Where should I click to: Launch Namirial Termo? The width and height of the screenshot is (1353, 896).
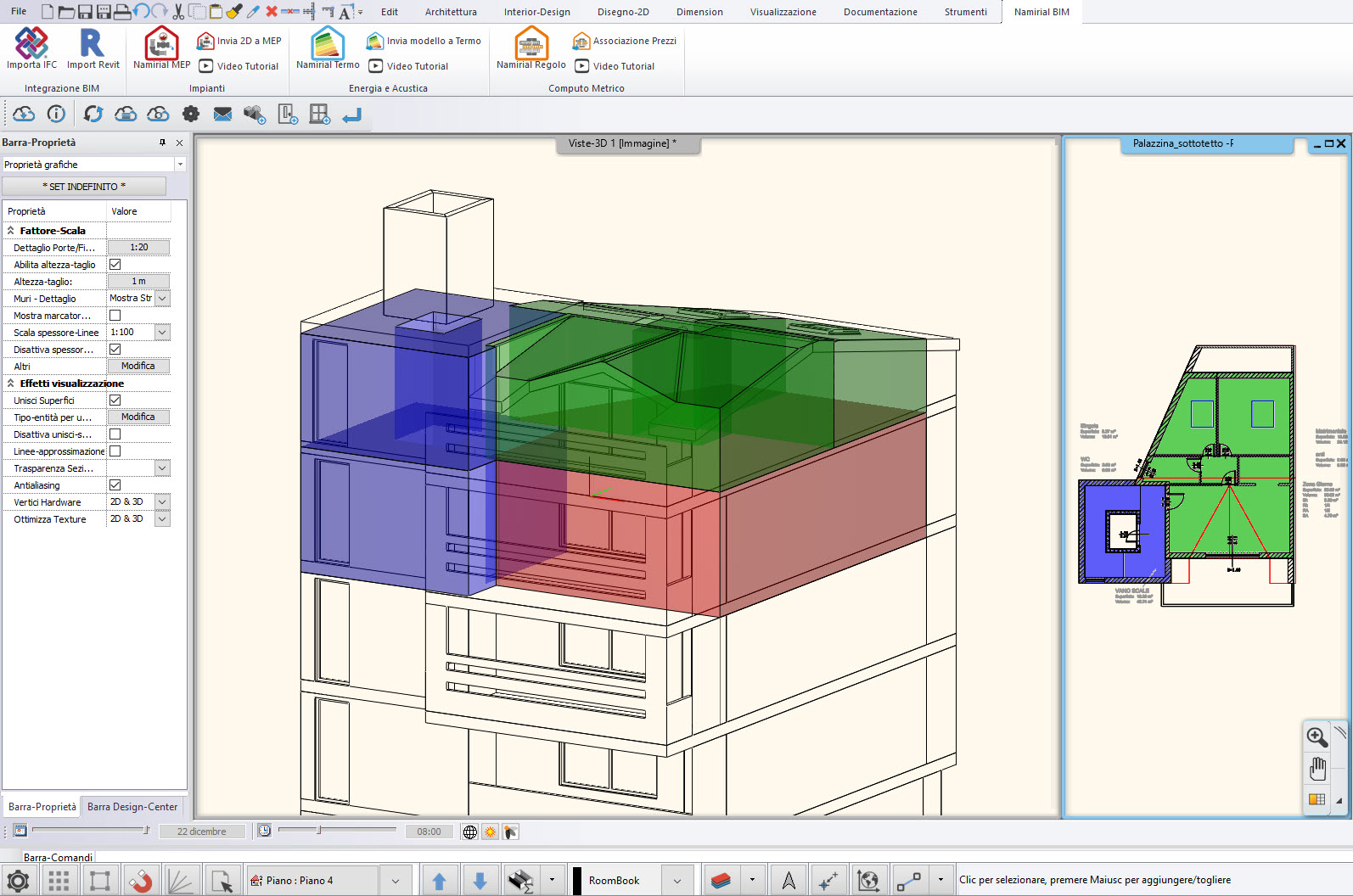pyautogui.click(x=328, y=44)
